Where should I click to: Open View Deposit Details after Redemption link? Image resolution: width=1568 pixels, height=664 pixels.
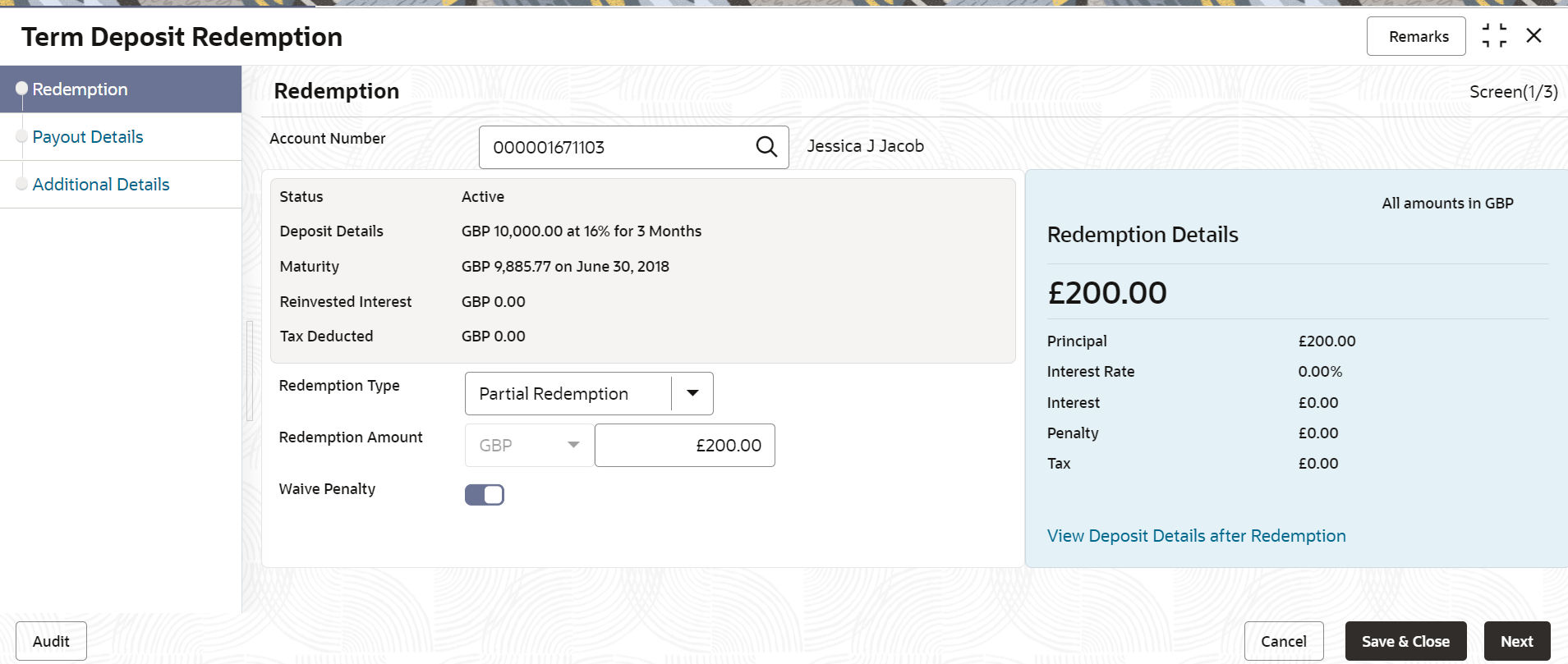[1196, 536]
